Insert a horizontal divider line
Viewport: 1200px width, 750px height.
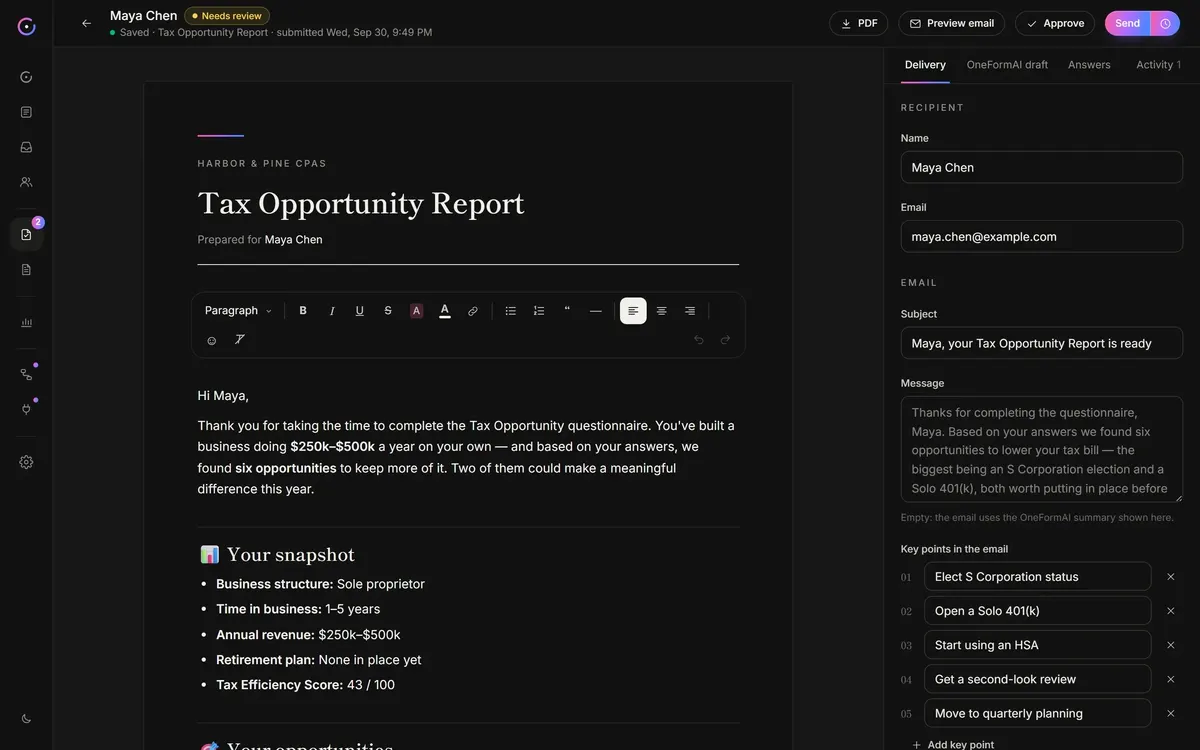pos(596,311)
